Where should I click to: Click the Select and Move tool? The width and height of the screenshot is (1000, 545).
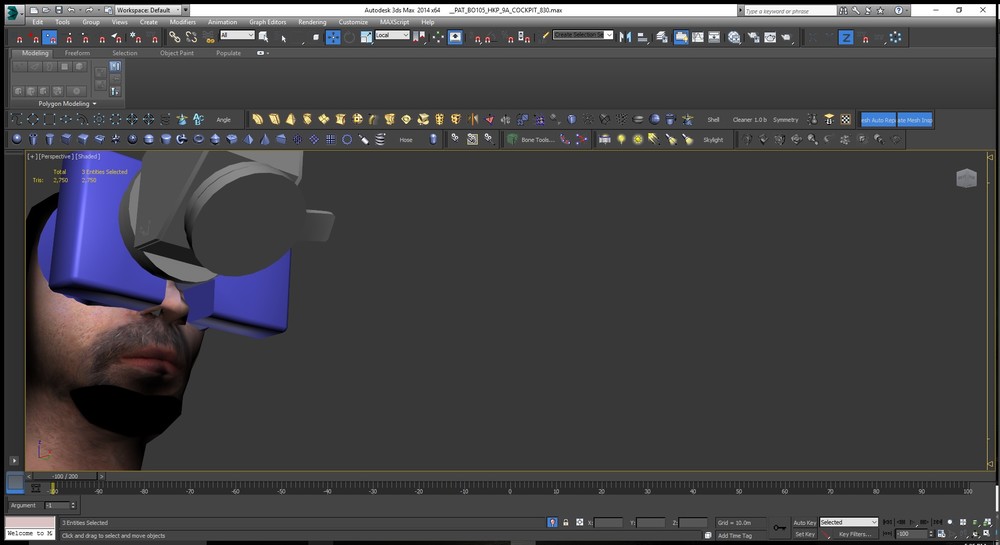(x=334, y=37)
